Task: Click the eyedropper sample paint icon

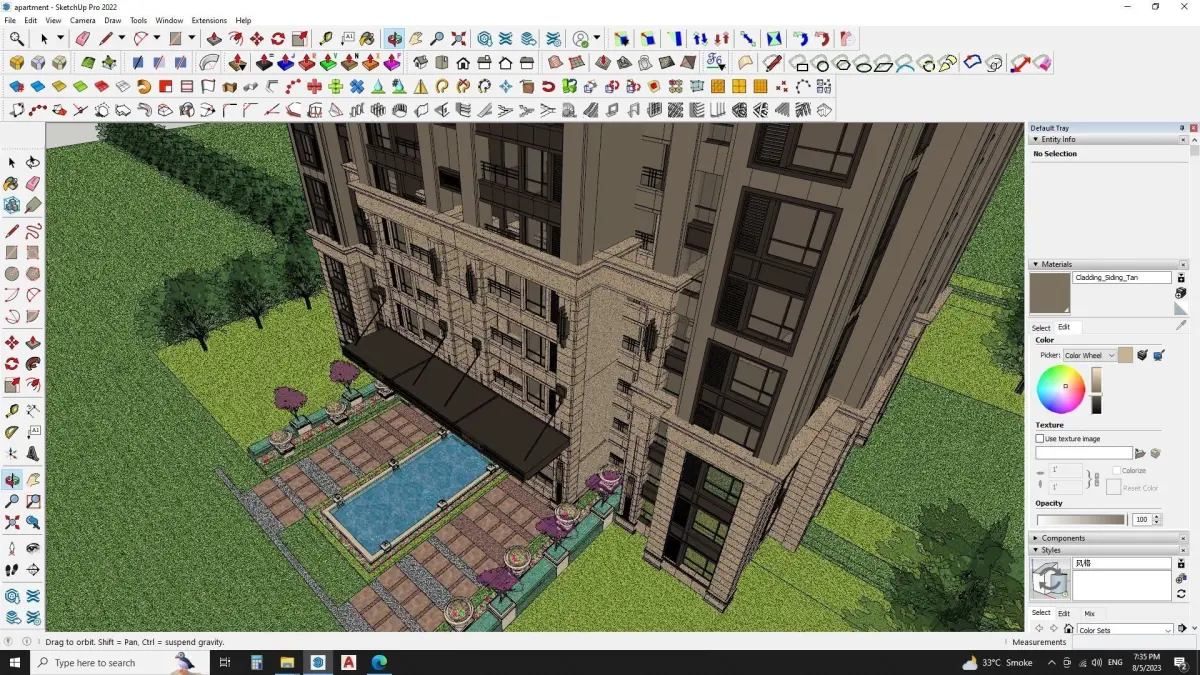Action: pyautogui.click(x=1181, y=325)
